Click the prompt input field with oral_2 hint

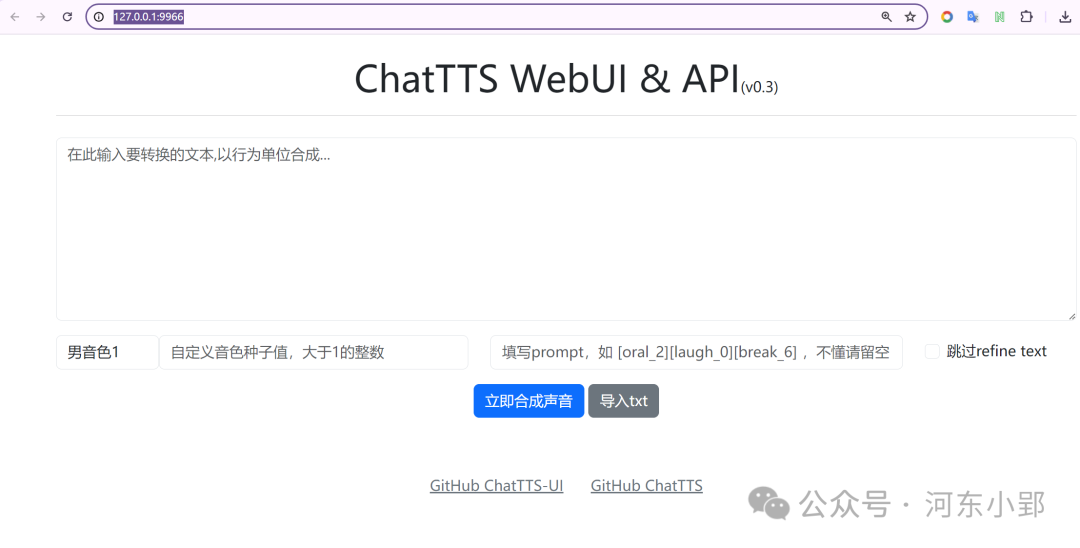point(696,352)
